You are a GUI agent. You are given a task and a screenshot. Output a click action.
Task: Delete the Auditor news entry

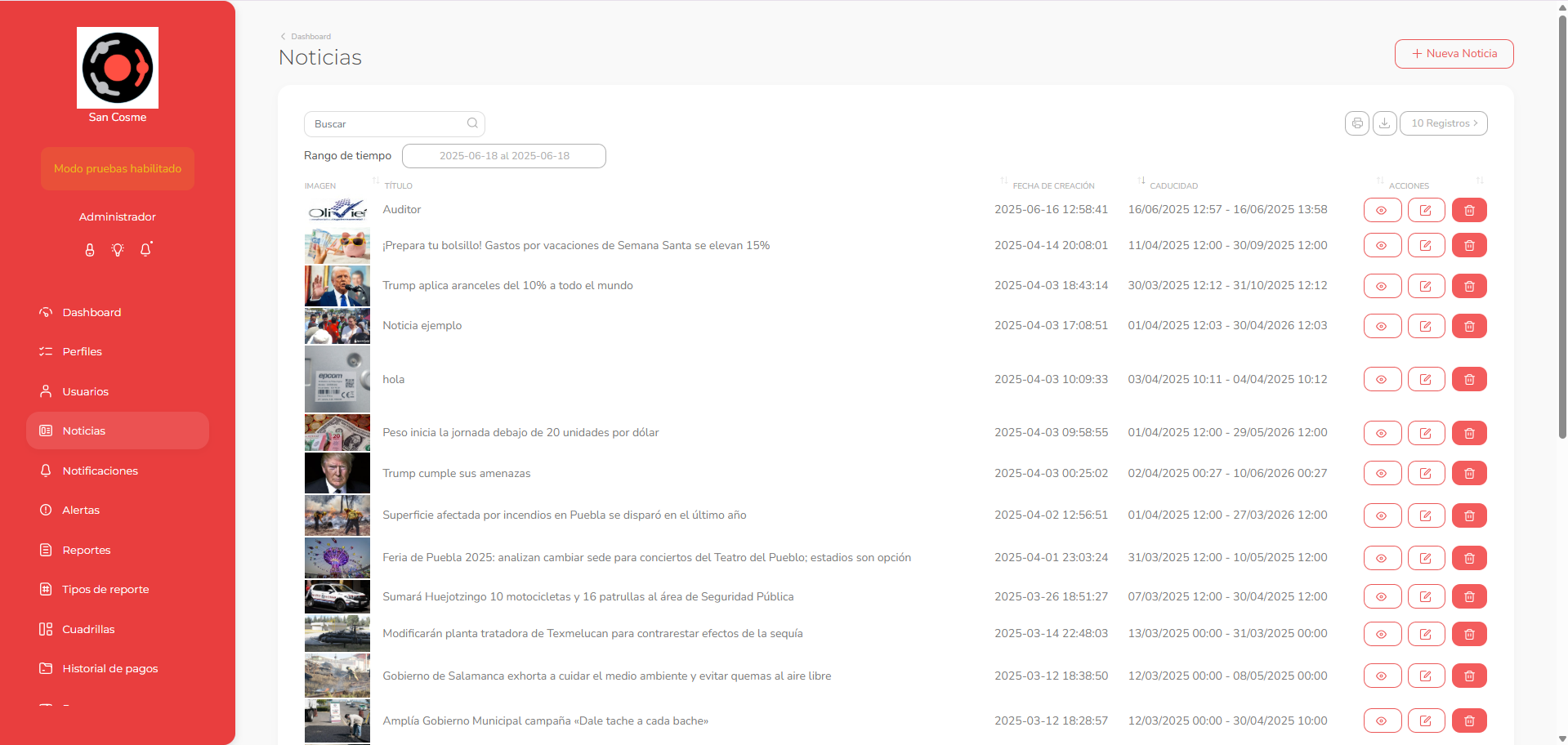point(1469,210)
